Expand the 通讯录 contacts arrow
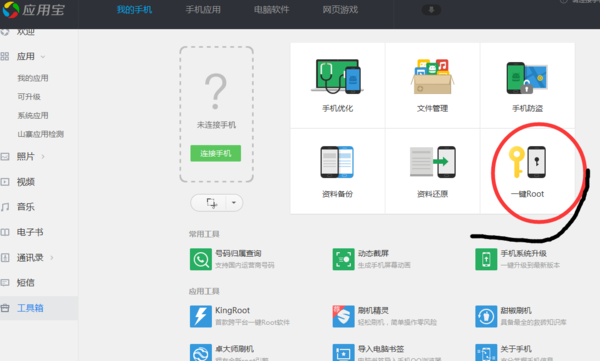Viewport: 600px width, 361px height. tap(52, 258)
